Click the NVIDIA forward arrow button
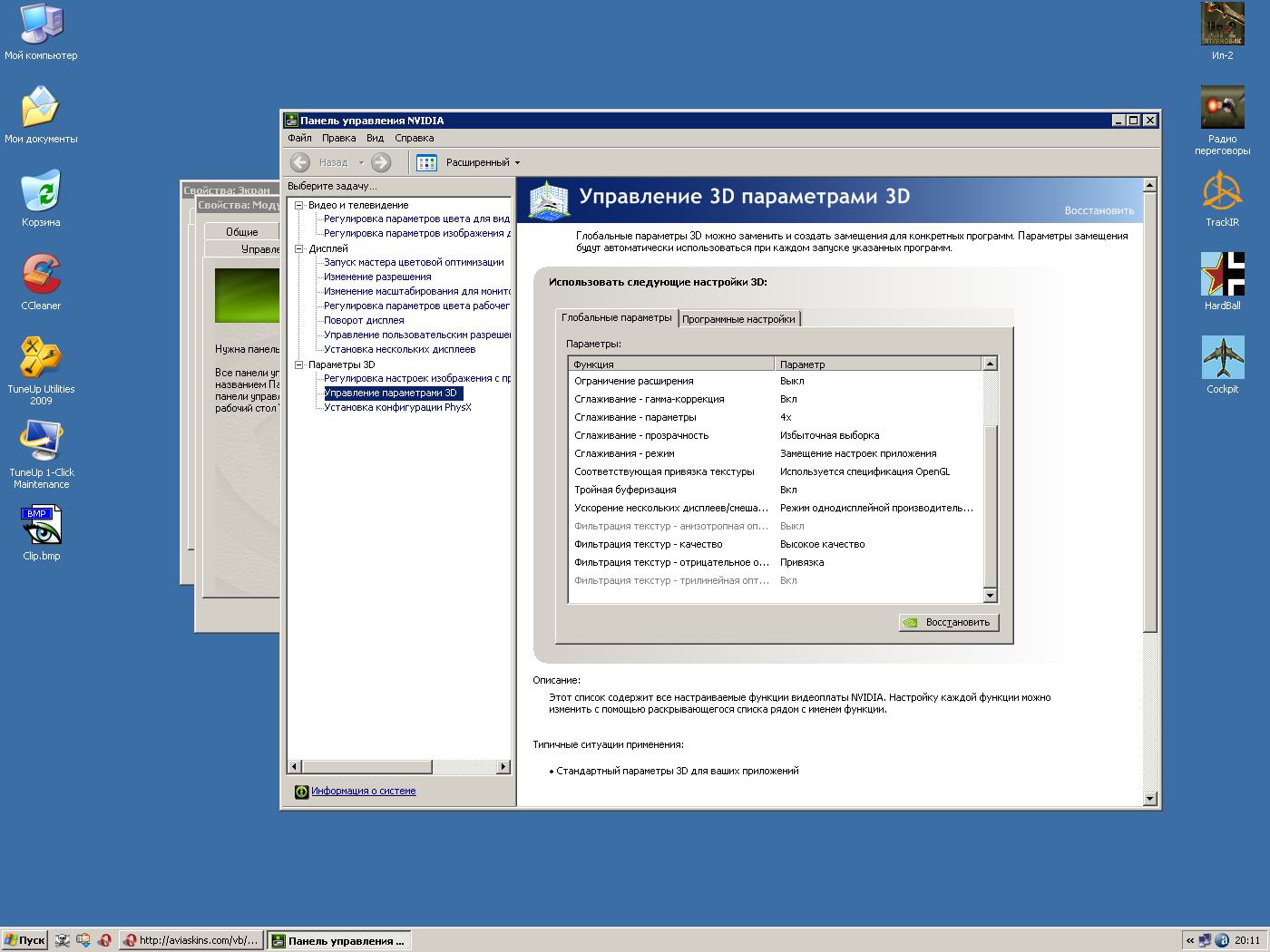1270x952 pixels. [381, 162]
